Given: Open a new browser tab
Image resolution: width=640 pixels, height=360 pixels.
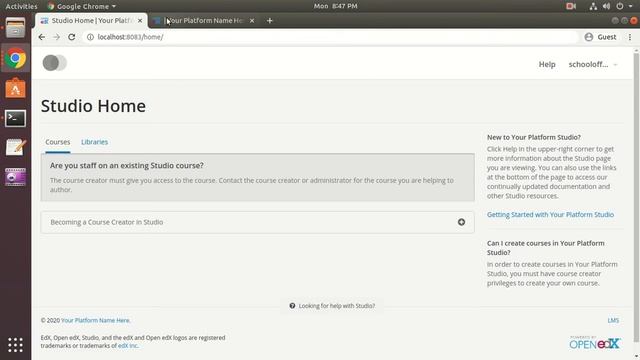Looking at the screenshot, I should point(269,20).
